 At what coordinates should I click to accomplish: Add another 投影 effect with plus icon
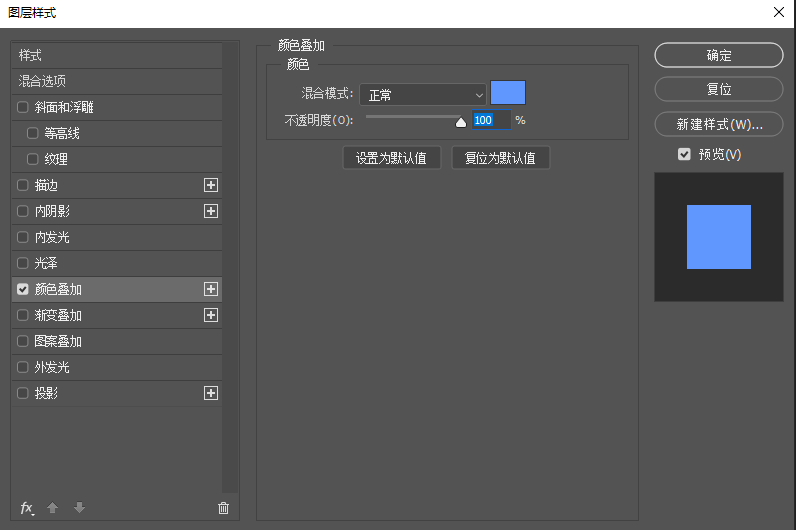[211, 393]
